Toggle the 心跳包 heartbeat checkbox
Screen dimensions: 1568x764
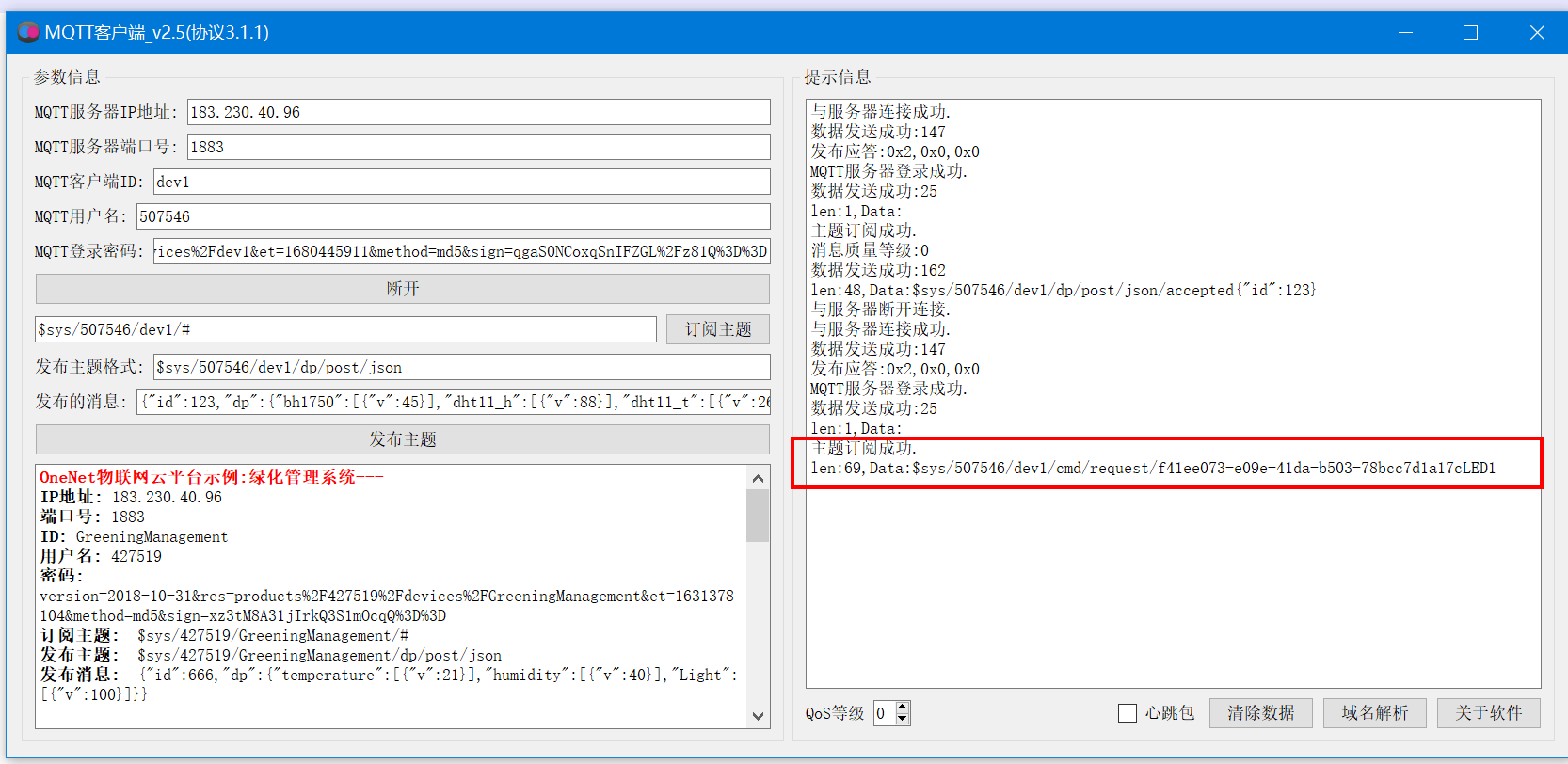(x=1127, y=713)
